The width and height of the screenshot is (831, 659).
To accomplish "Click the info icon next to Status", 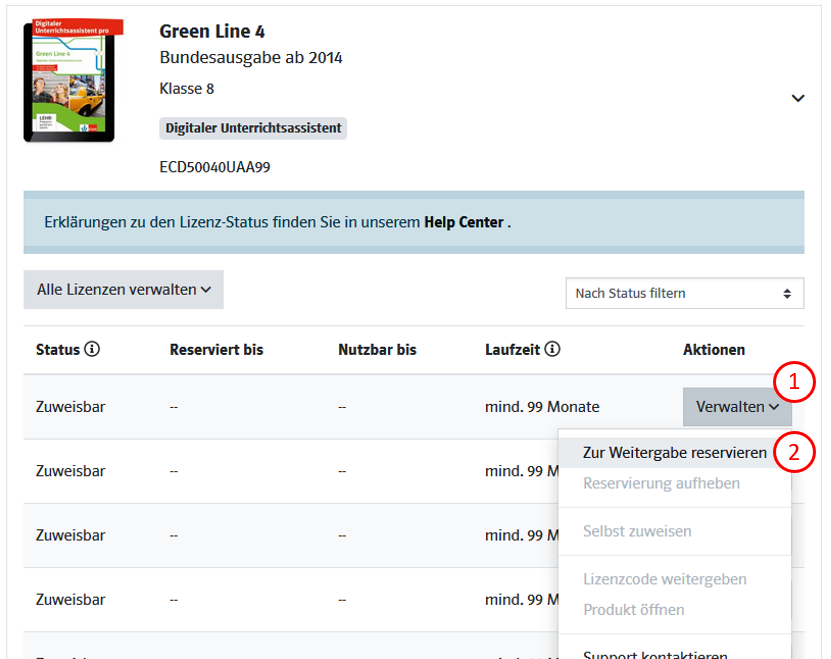I will pyautogui.click(x=93, y=350).
